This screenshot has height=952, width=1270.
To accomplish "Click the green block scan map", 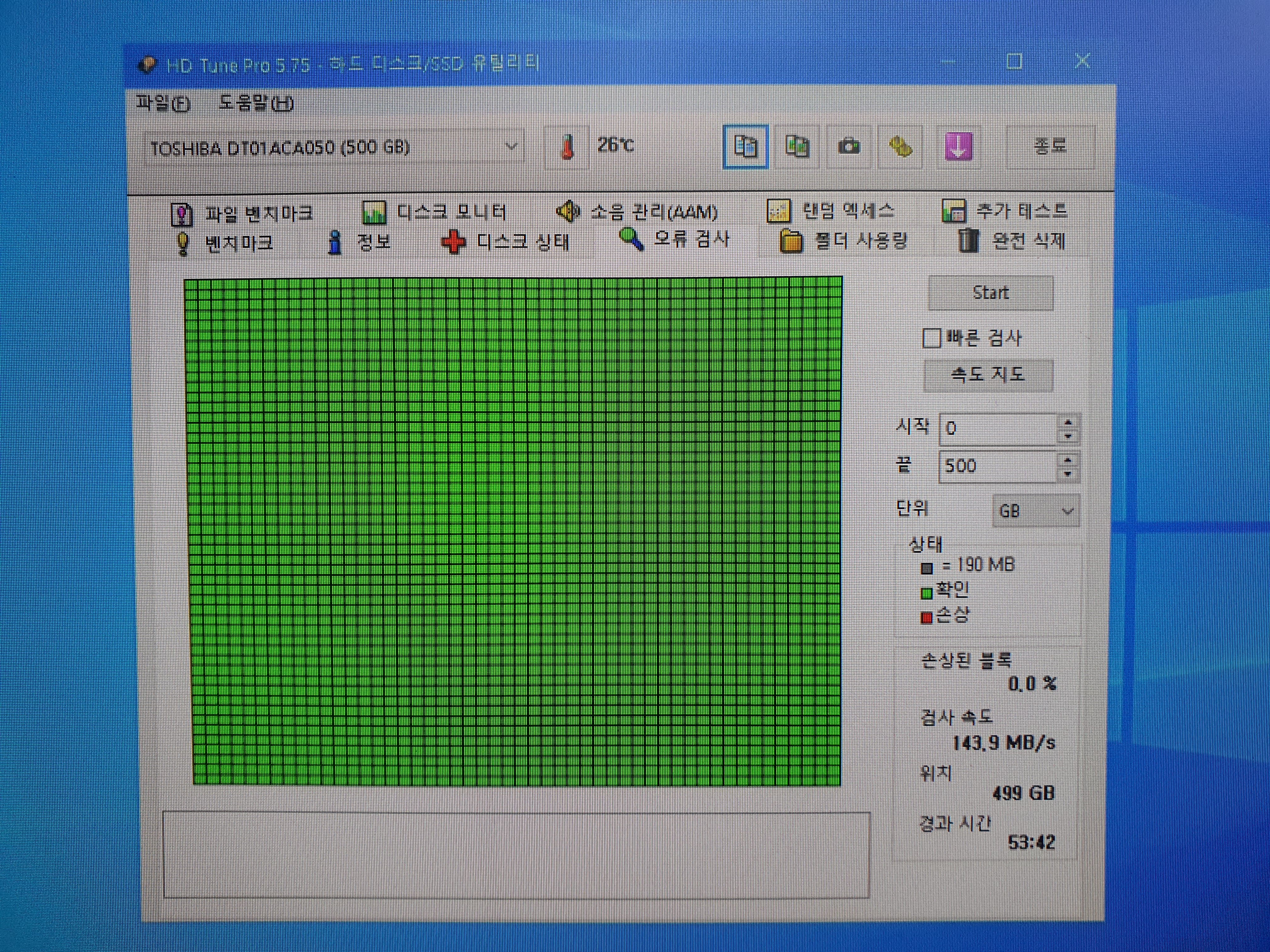I will (x=514, y=531).
